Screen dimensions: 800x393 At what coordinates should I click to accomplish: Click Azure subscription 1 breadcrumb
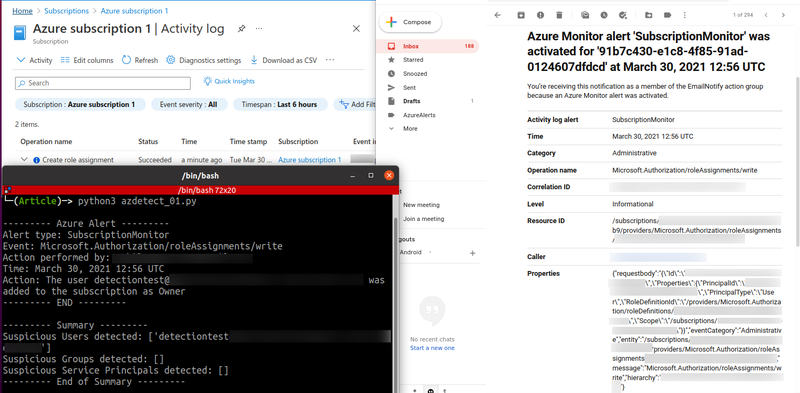coord(135,11)
